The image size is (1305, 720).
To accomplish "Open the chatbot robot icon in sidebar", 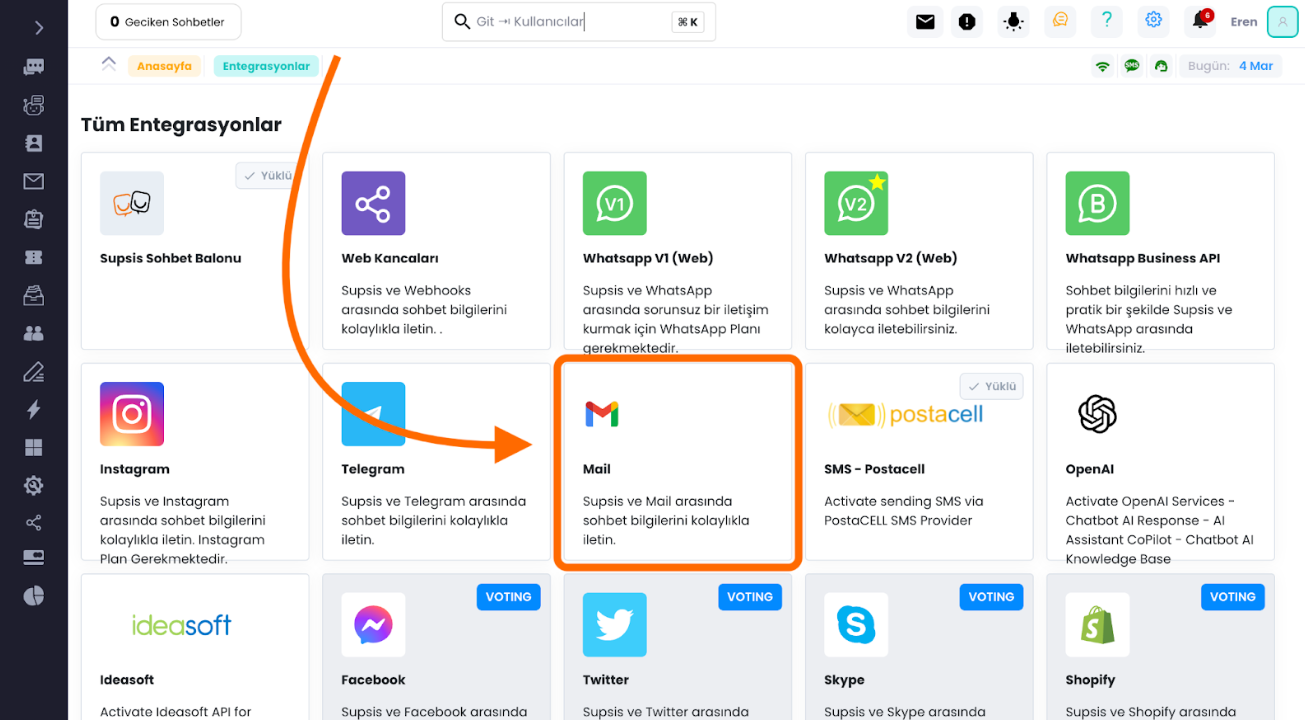I will 34,105.
